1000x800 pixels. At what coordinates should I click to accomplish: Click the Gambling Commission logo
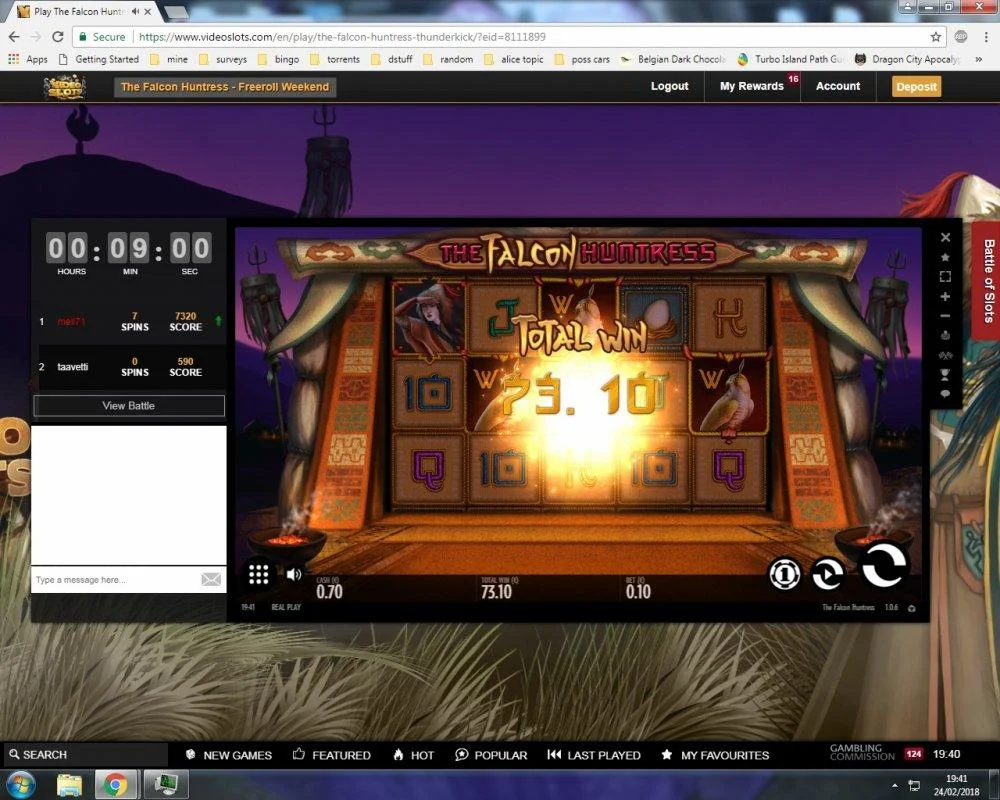point(862,753)
